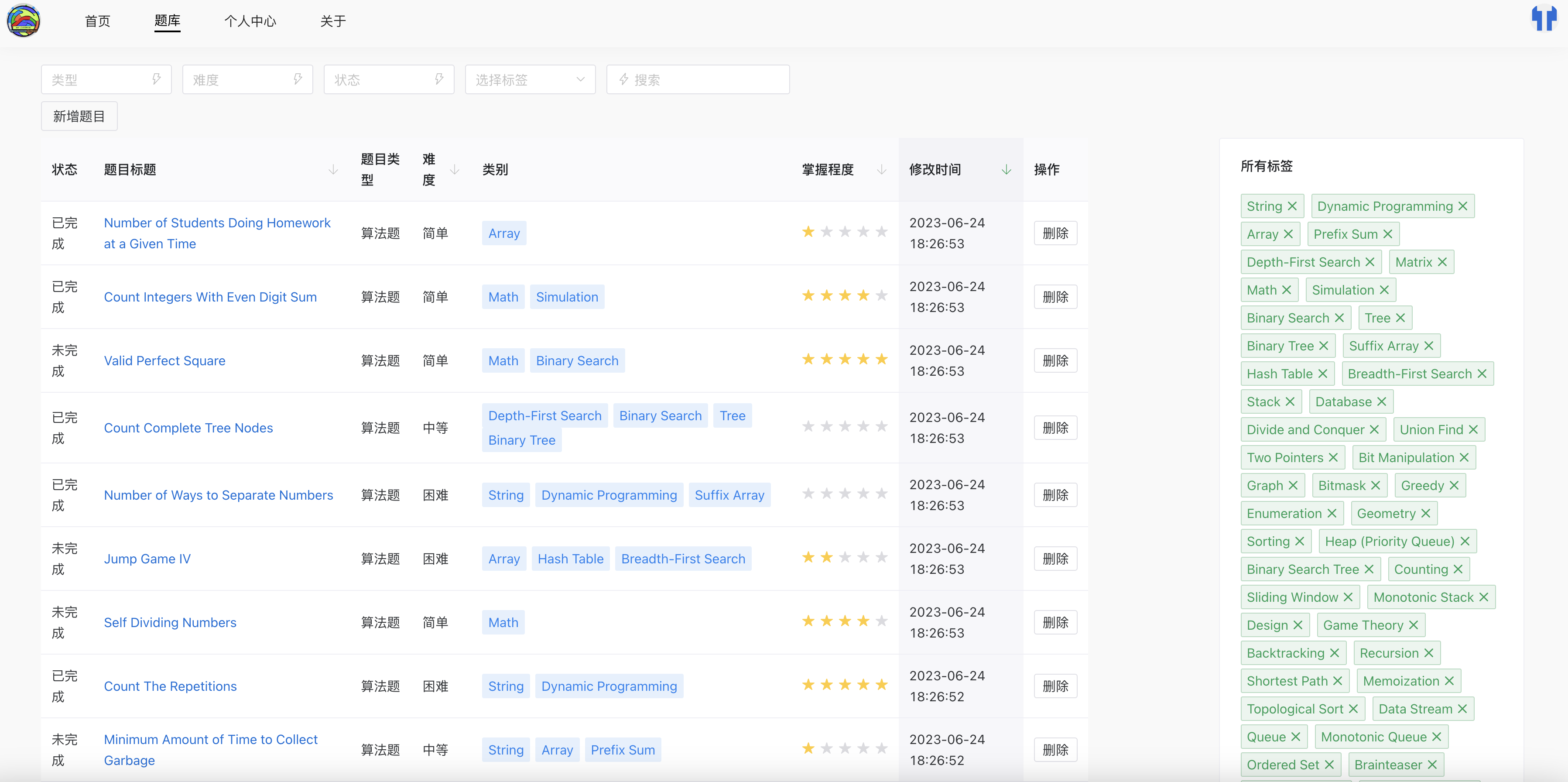Sort by 题目标题 using its arrow icon
Viewport: 1568px width, 782px height.
333,170
